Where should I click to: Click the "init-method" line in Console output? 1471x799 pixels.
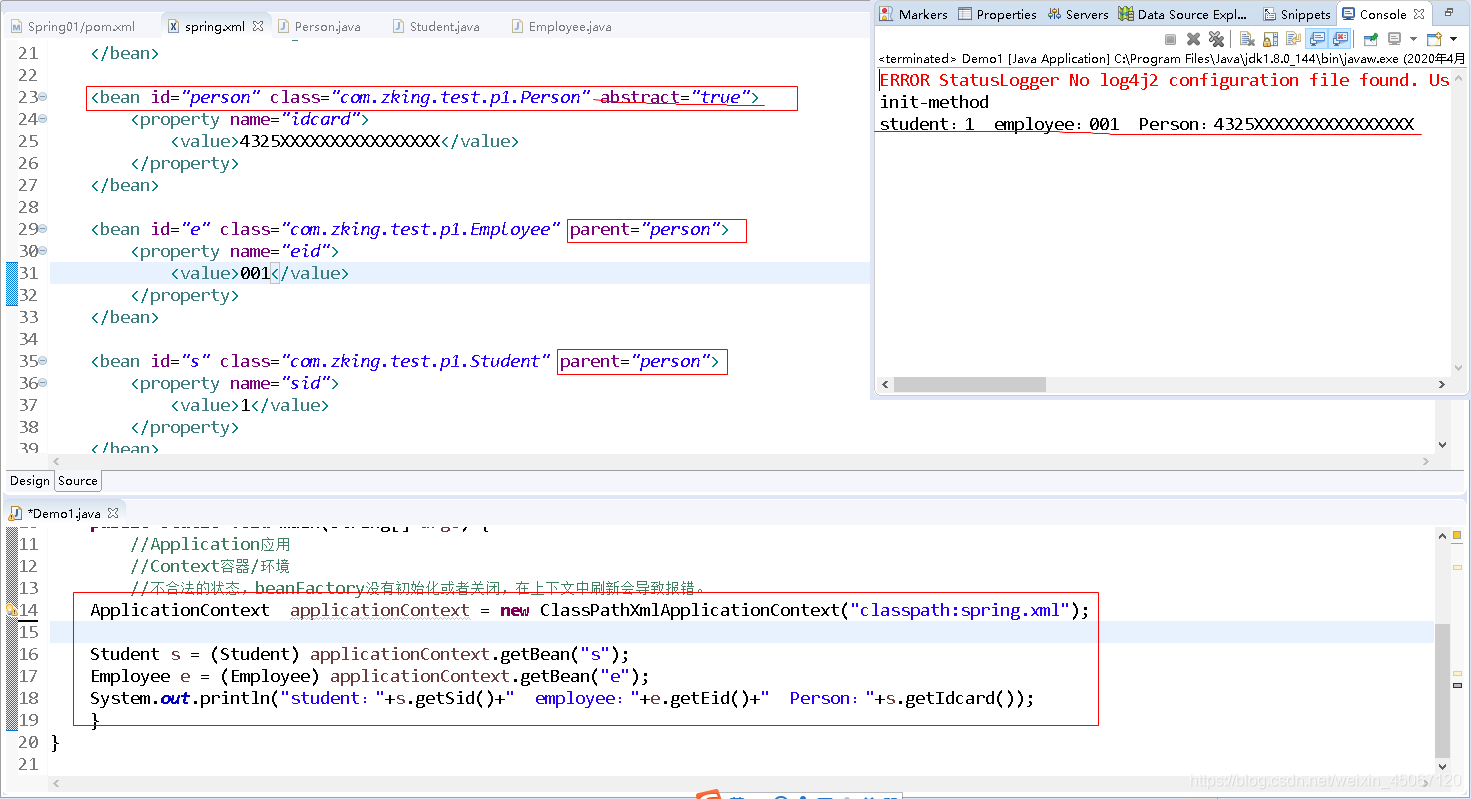coord(934,102)
